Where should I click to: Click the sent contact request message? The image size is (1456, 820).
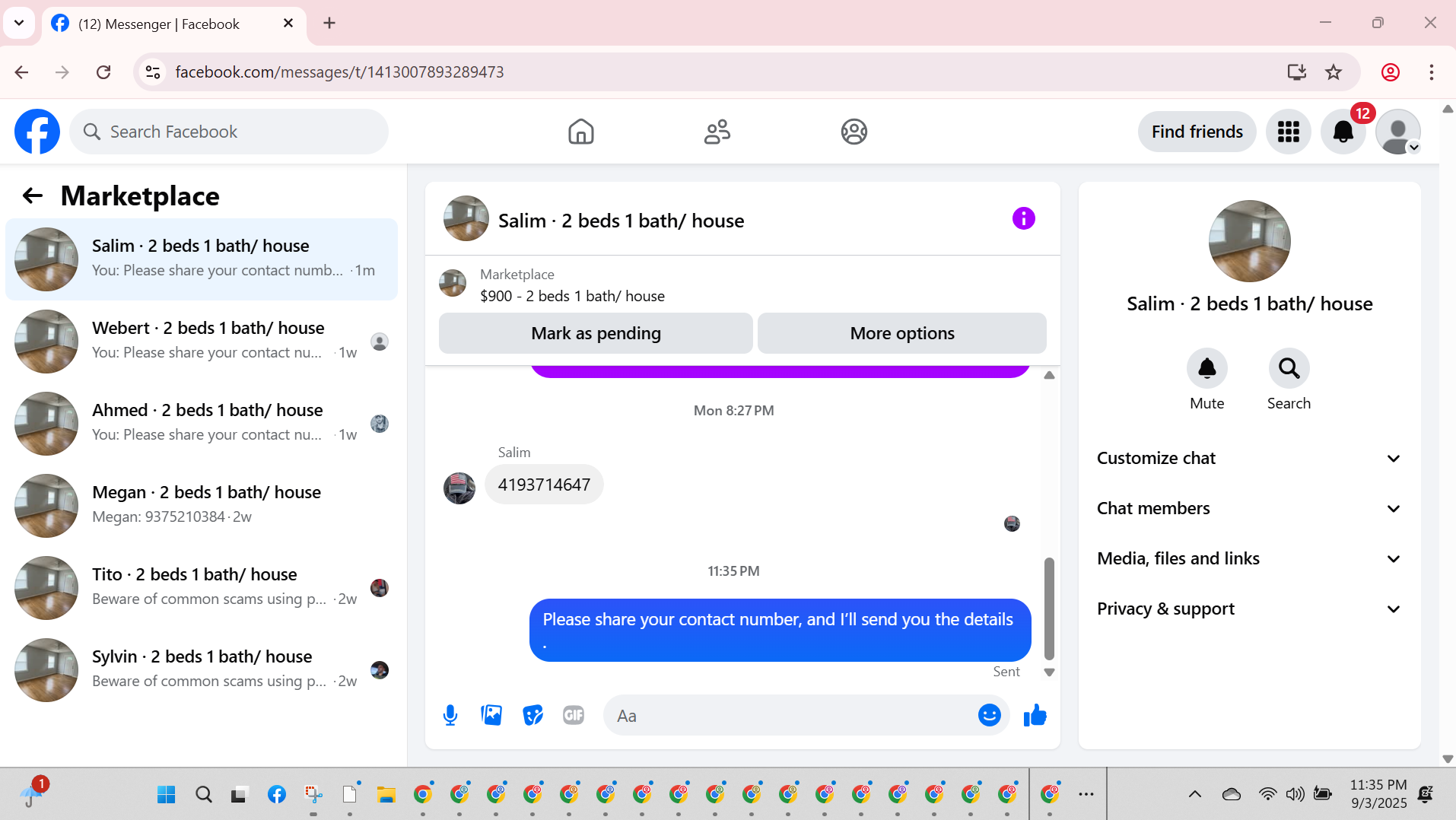click(x=780, y=630)
